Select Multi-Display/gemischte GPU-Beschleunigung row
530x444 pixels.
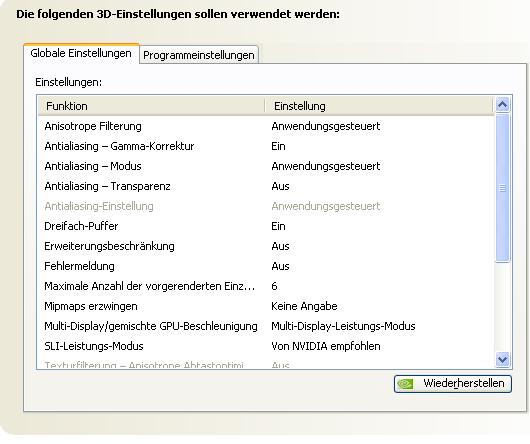[x=266, y=326]
